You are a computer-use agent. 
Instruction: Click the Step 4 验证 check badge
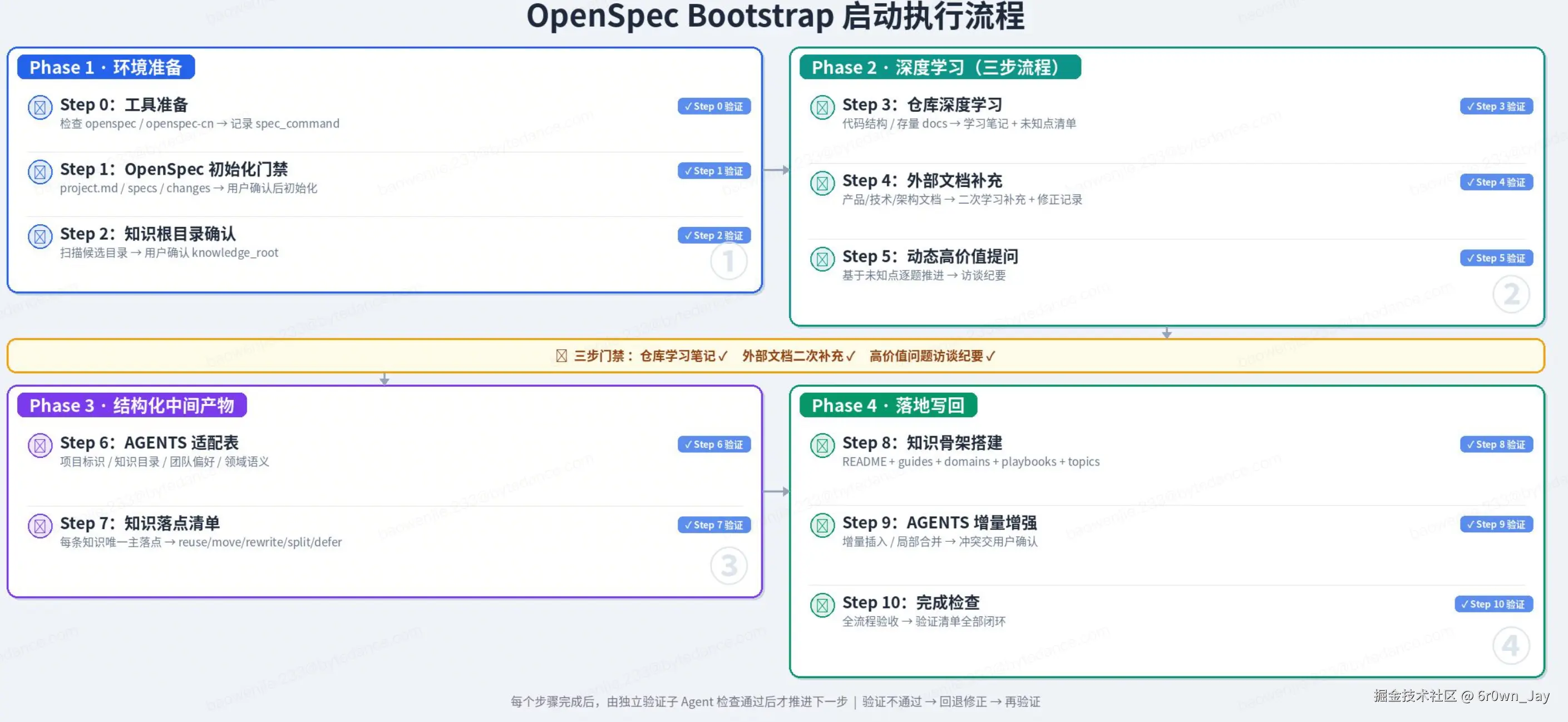[1496, 182]
